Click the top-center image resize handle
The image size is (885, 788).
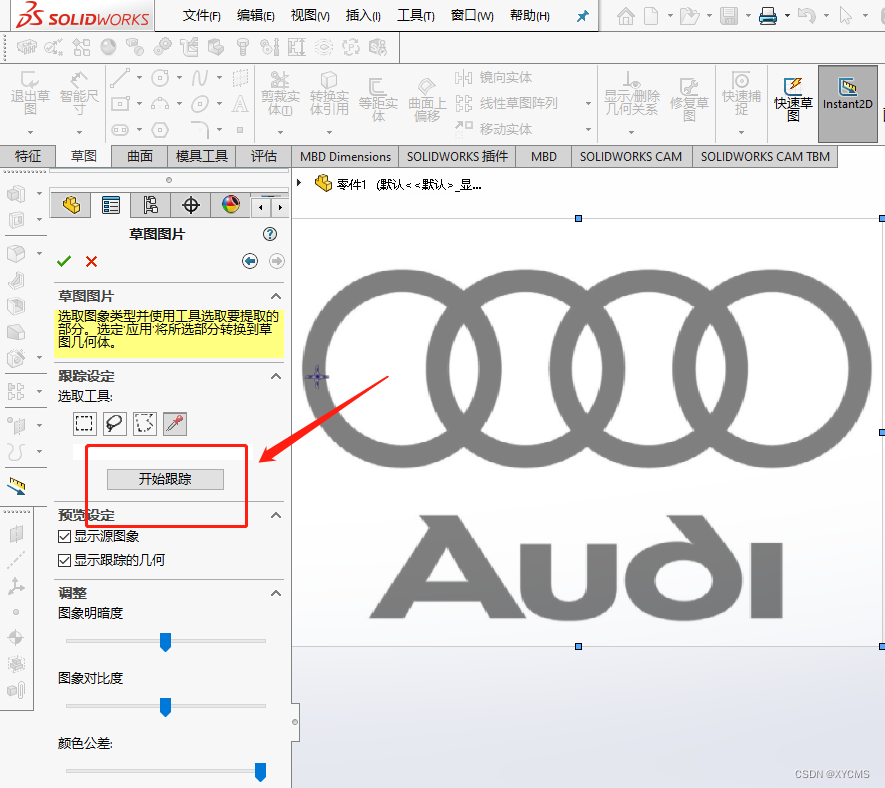click(579, 218)
